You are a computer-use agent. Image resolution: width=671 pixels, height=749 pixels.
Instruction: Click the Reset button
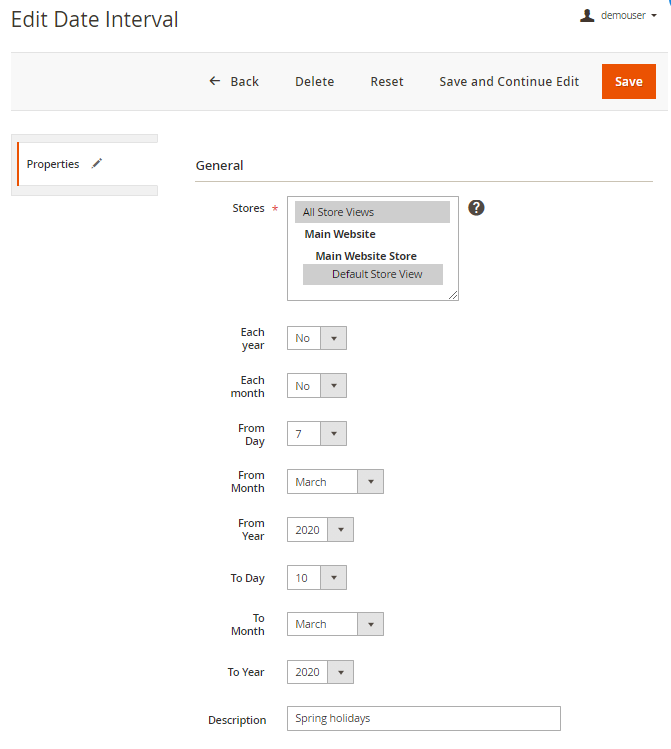(x=387, y=82)
